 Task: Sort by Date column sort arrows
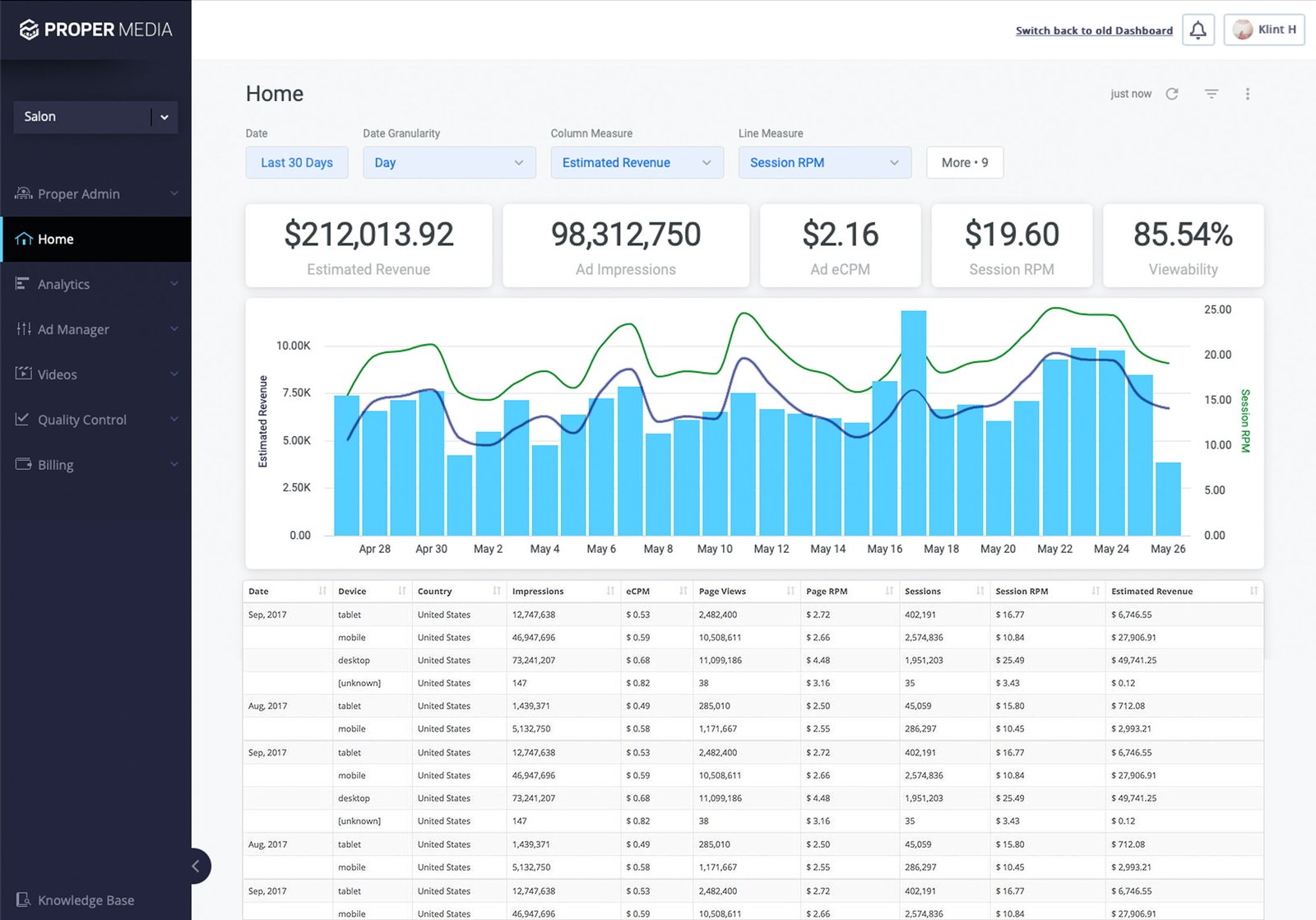(322, 591)
